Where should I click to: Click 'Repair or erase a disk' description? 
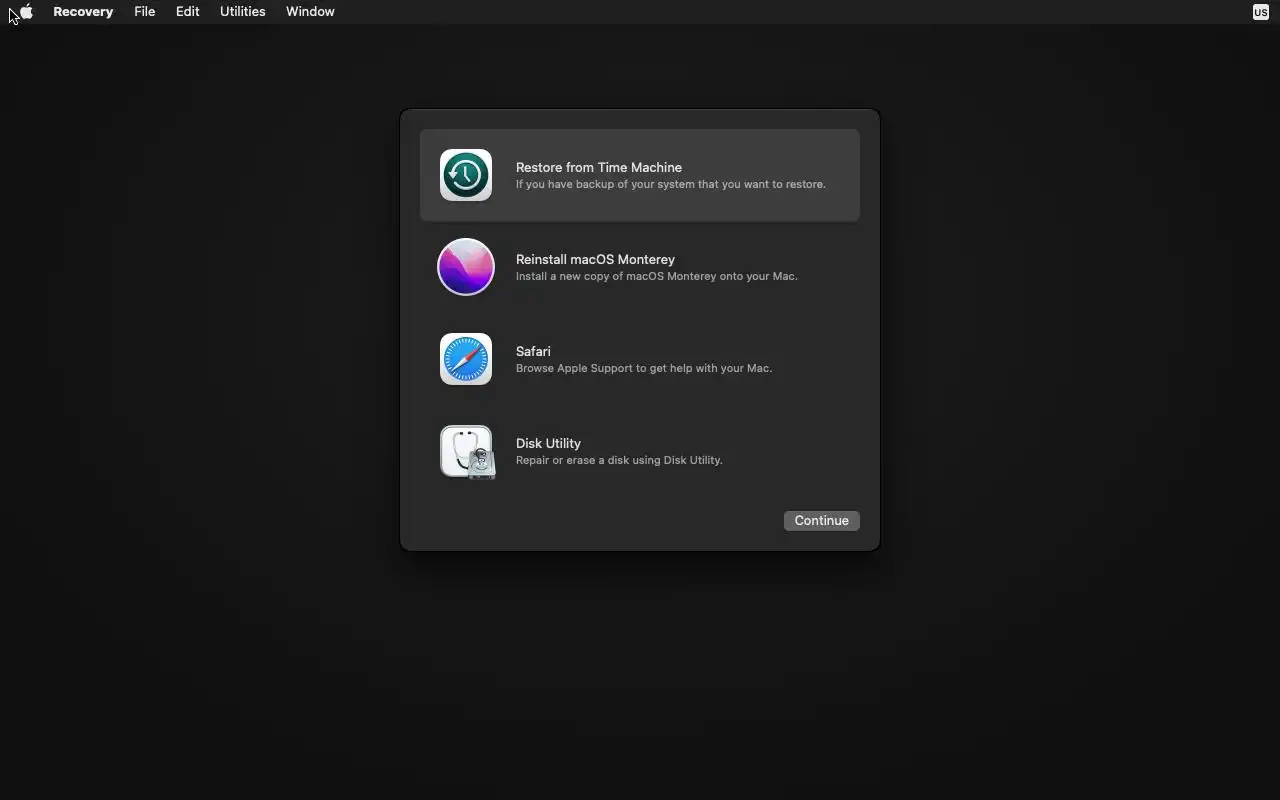click(x=619, y=460)
